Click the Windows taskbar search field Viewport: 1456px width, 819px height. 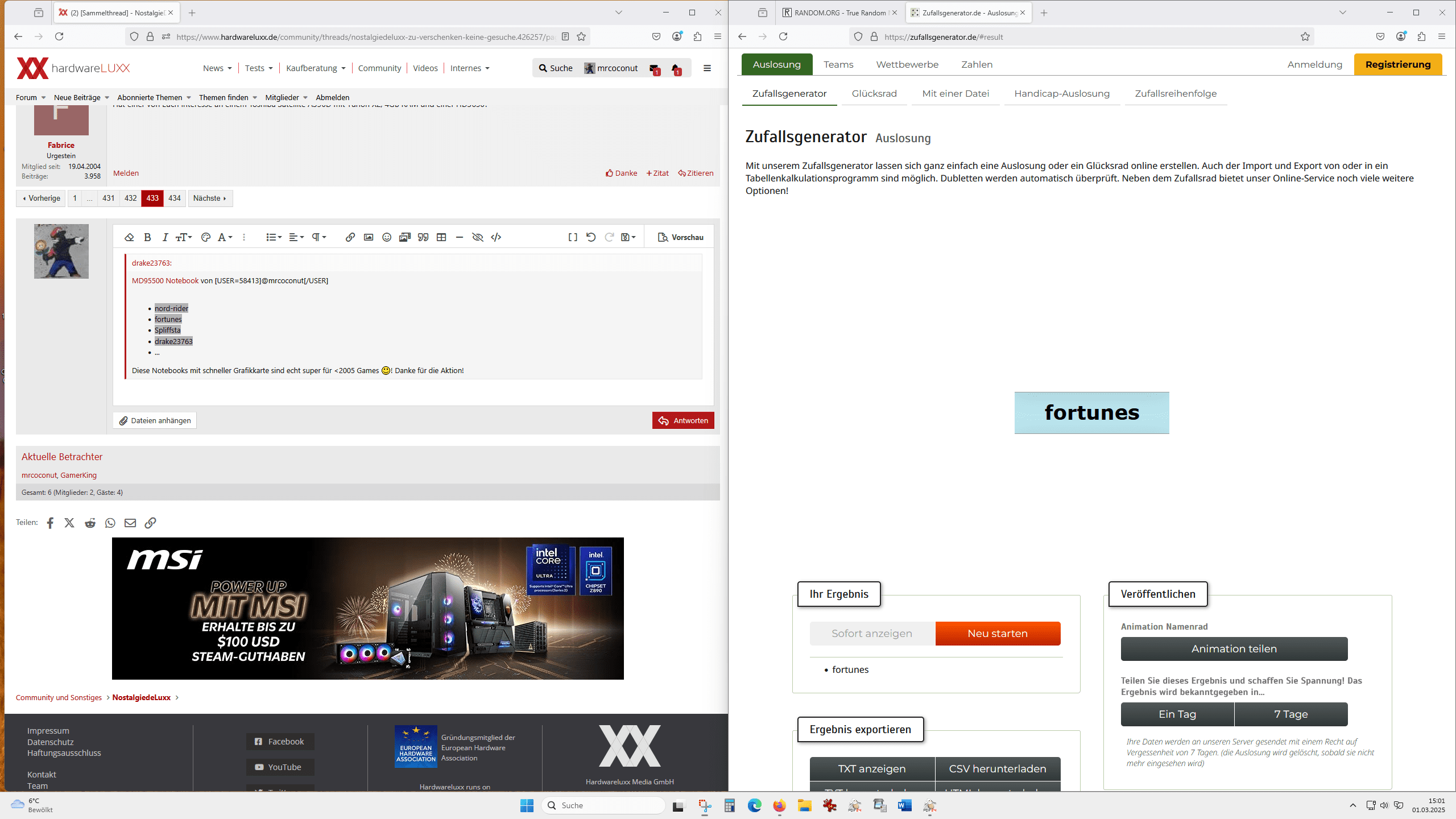point(603,805)
